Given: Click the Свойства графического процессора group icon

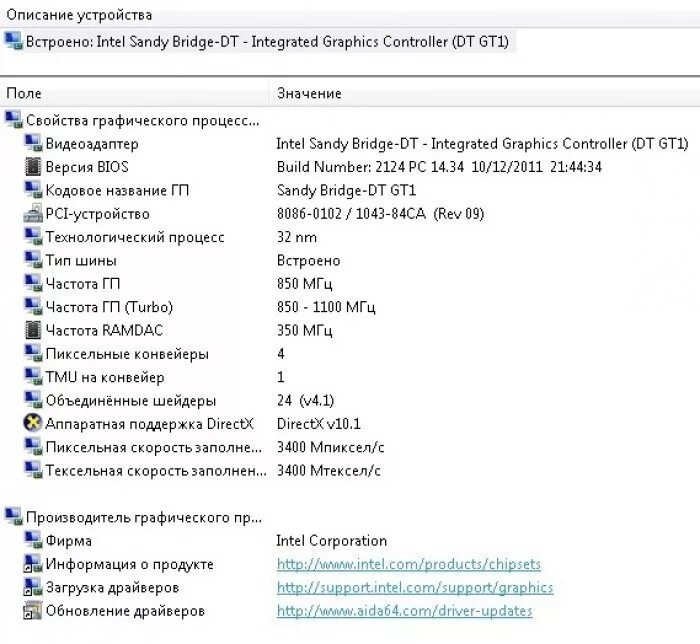Looking at the screenshot, I should click(x=13, y=120).
